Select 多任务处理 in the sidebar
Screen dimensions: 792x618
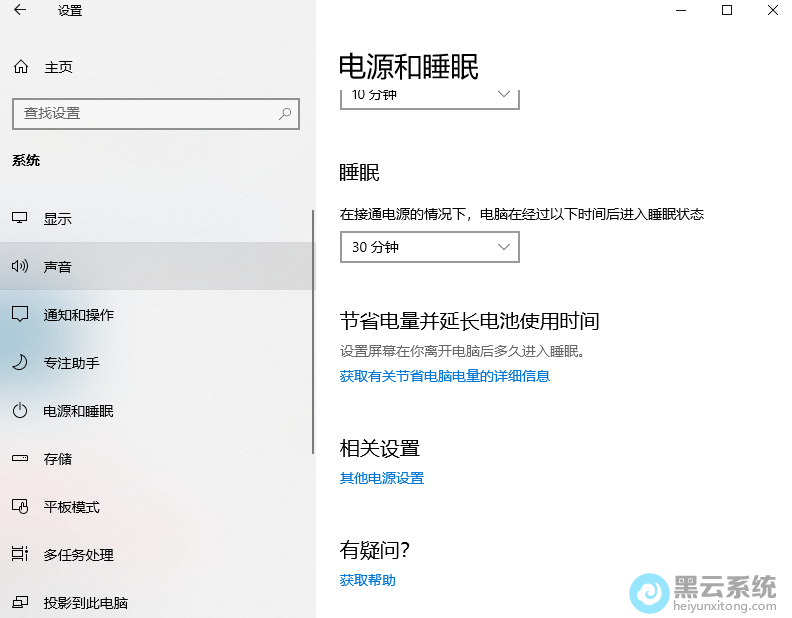click(x=78, y=555)
